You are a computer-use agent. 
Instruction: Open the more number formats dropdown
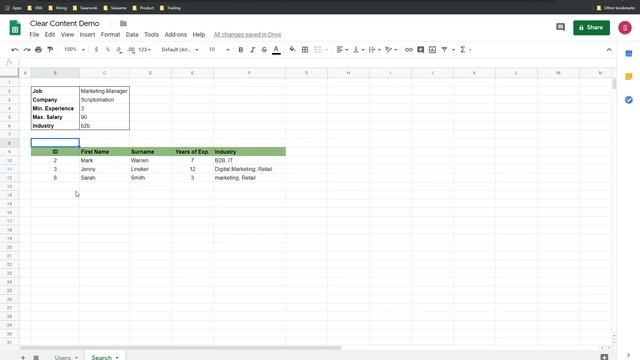(144, 50)
